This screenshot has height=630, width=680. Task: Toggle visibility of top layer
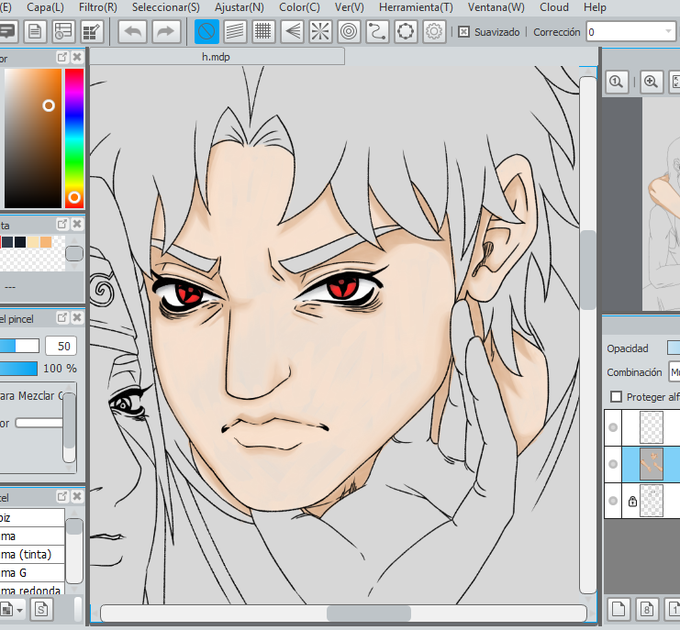pyautogui.click(x=613, y=428)
